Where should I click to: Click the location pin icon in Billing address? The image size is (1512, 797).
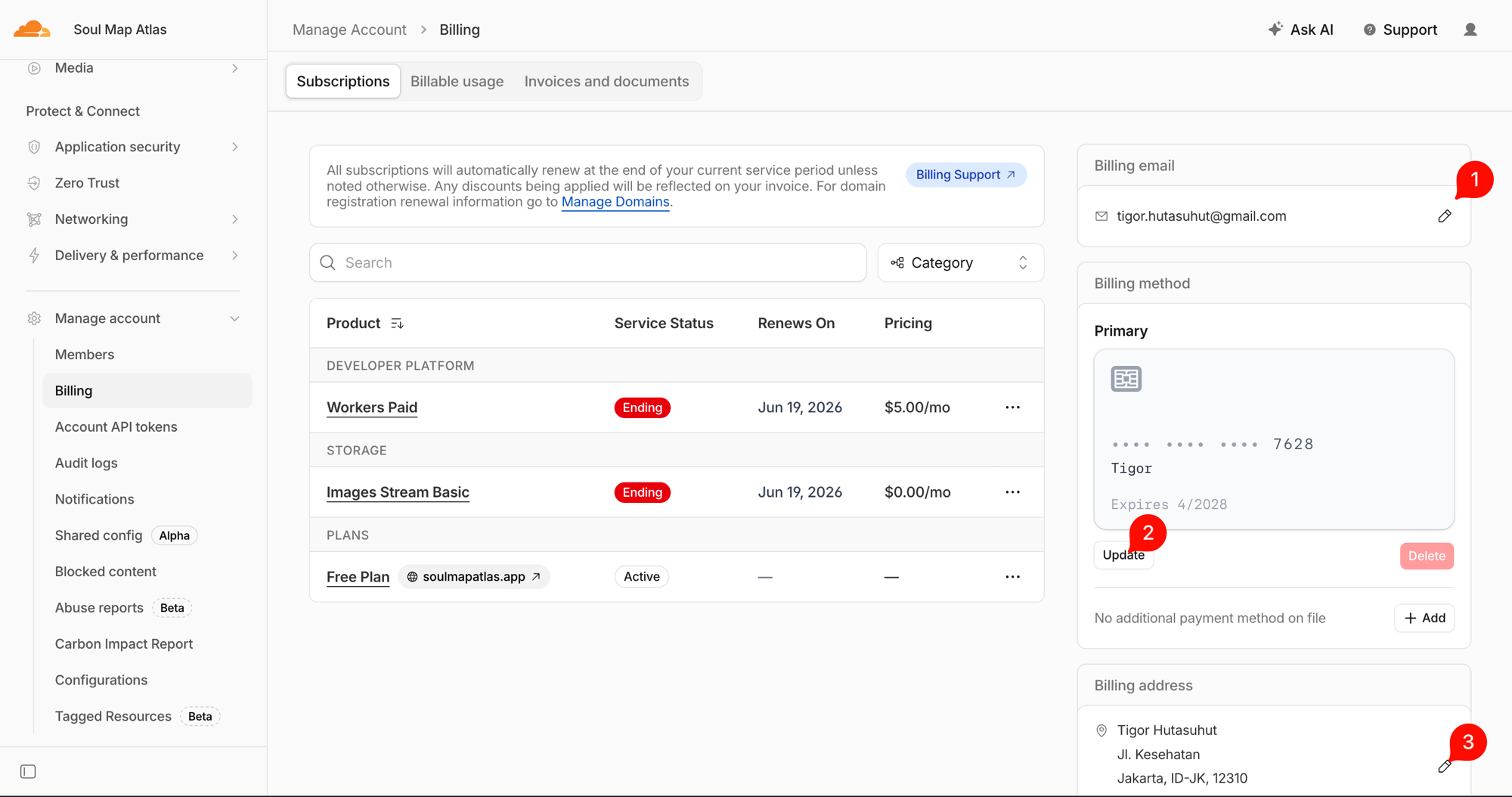[1101, 730]
